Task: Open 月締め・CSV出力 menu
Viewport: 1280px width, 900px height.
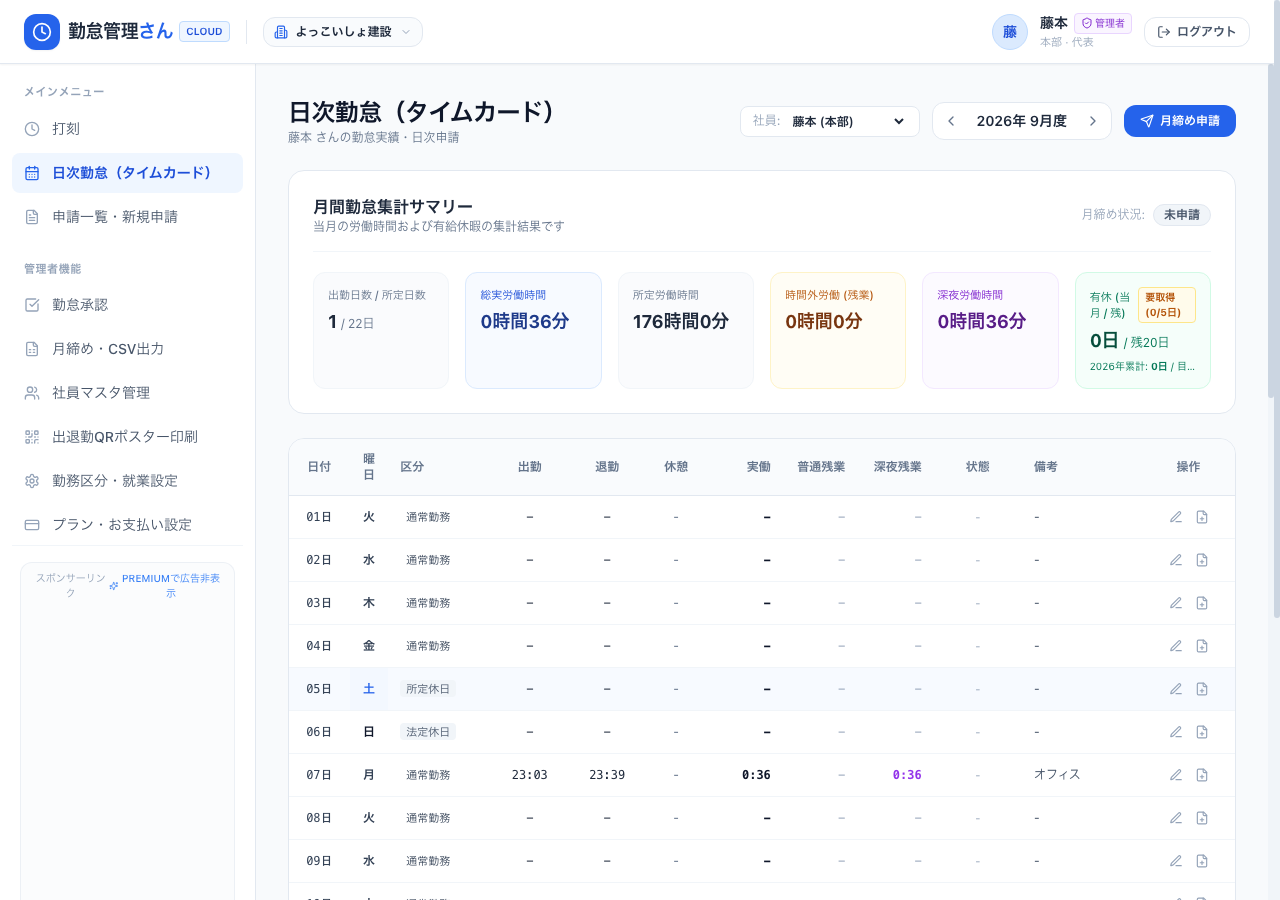Action: [127, 349]
